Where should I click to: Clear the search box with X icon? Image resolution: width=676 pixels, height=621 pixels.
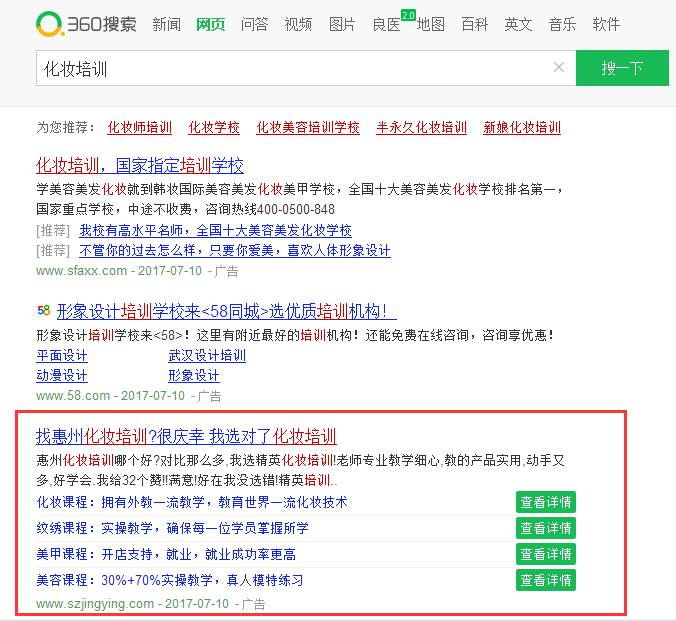(x=559, y=68)
